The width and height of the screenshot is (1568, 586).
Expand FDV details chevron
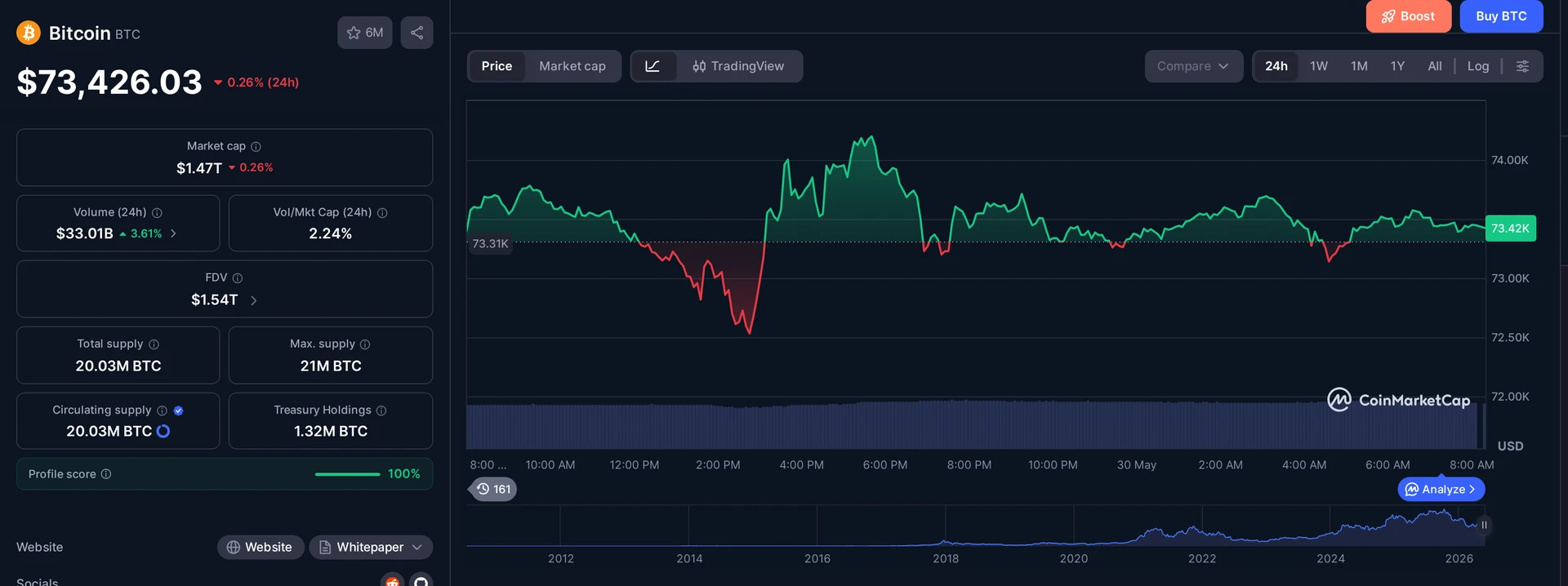point(253,300)
